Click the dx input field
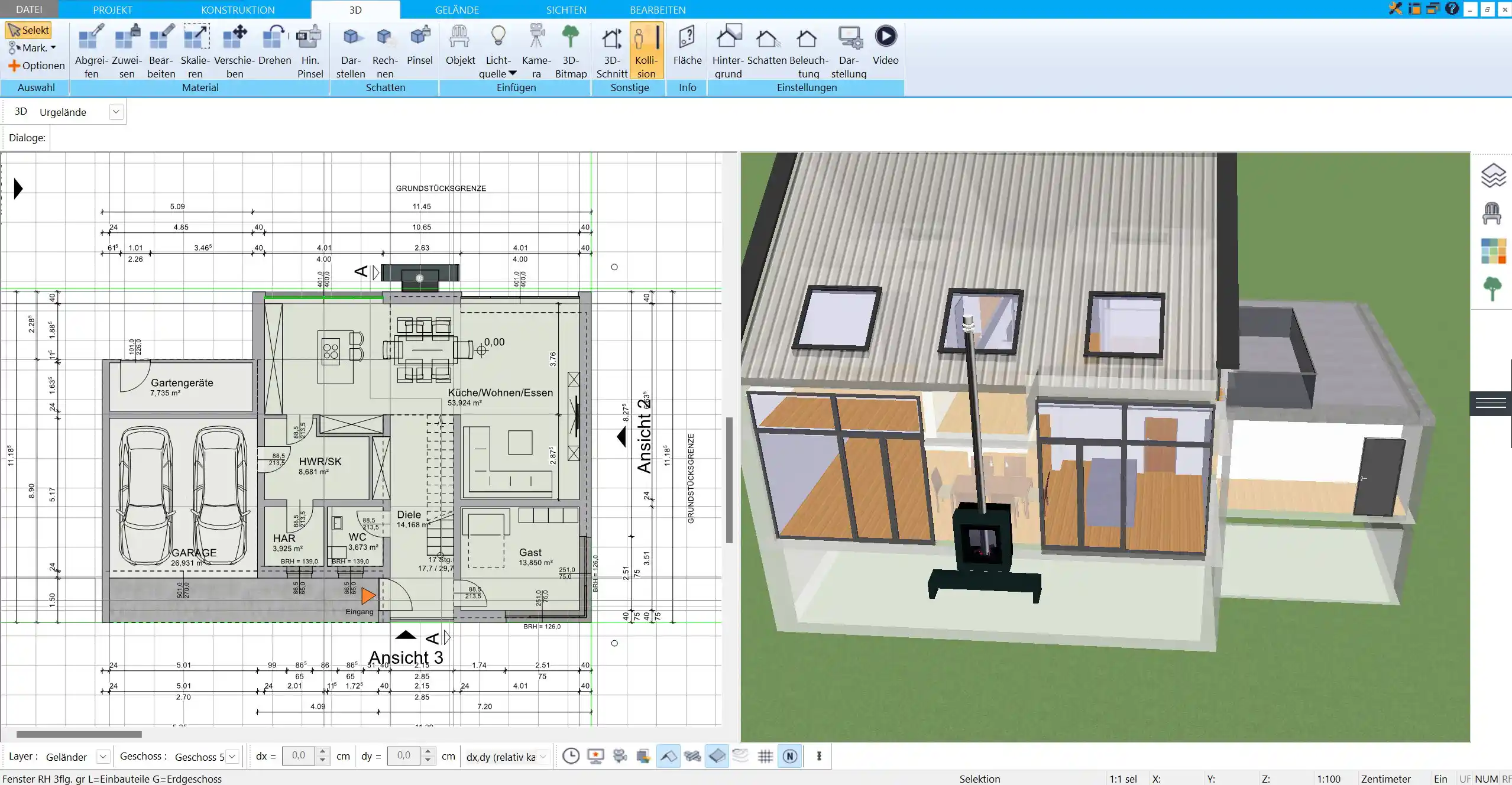 point(299,756)
